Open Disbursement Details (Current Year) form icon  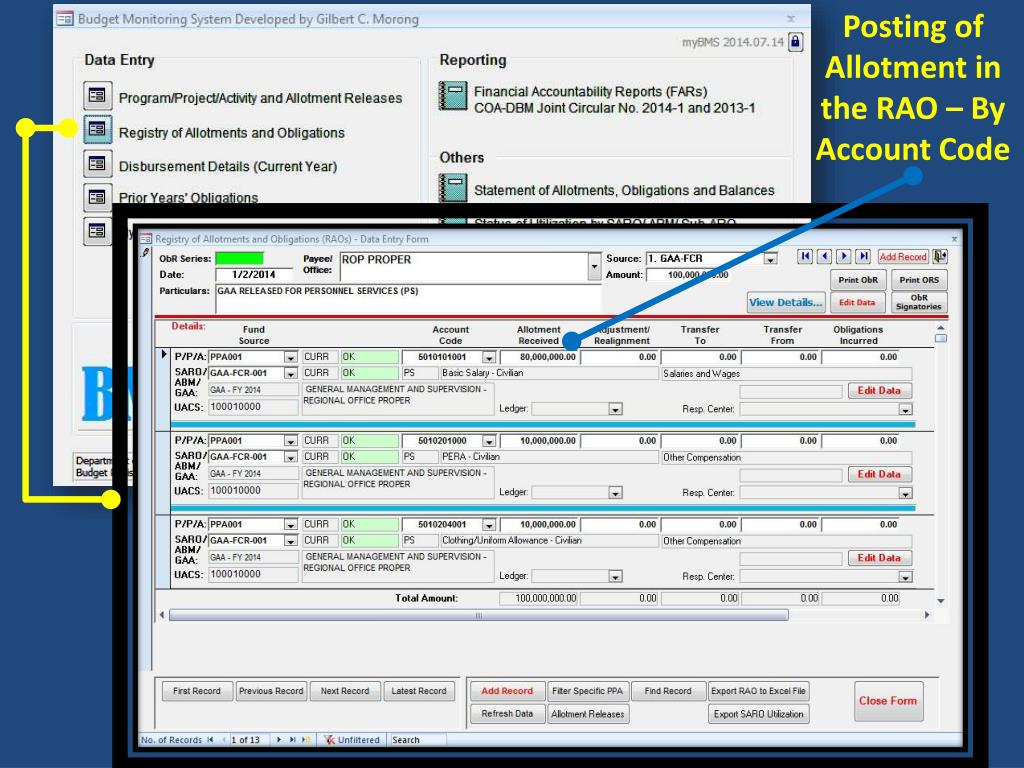click(x=97, y=163)
